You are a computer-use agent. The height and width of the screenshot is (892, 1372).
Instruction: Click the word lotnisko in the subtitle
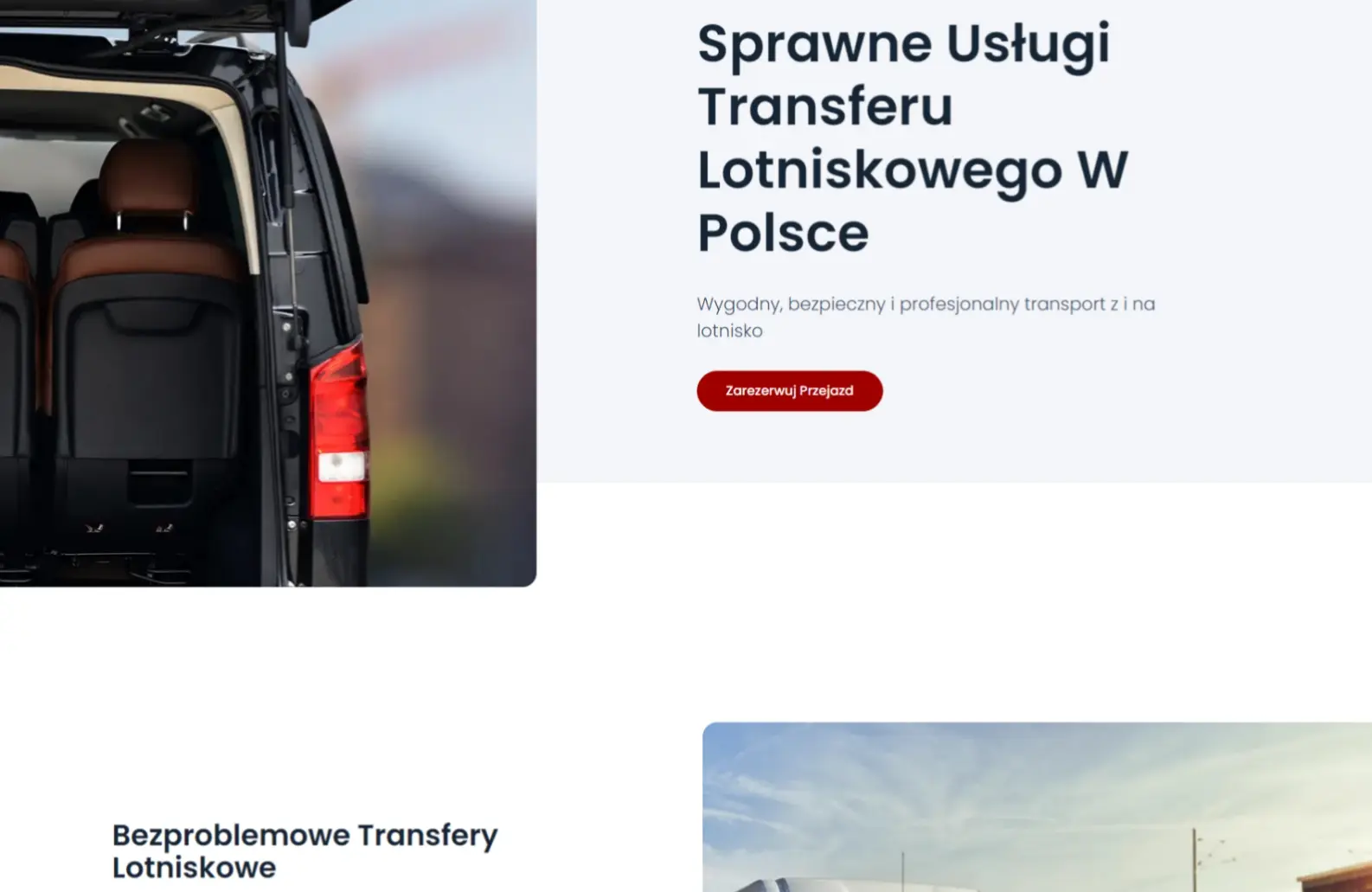click(729, 330)
